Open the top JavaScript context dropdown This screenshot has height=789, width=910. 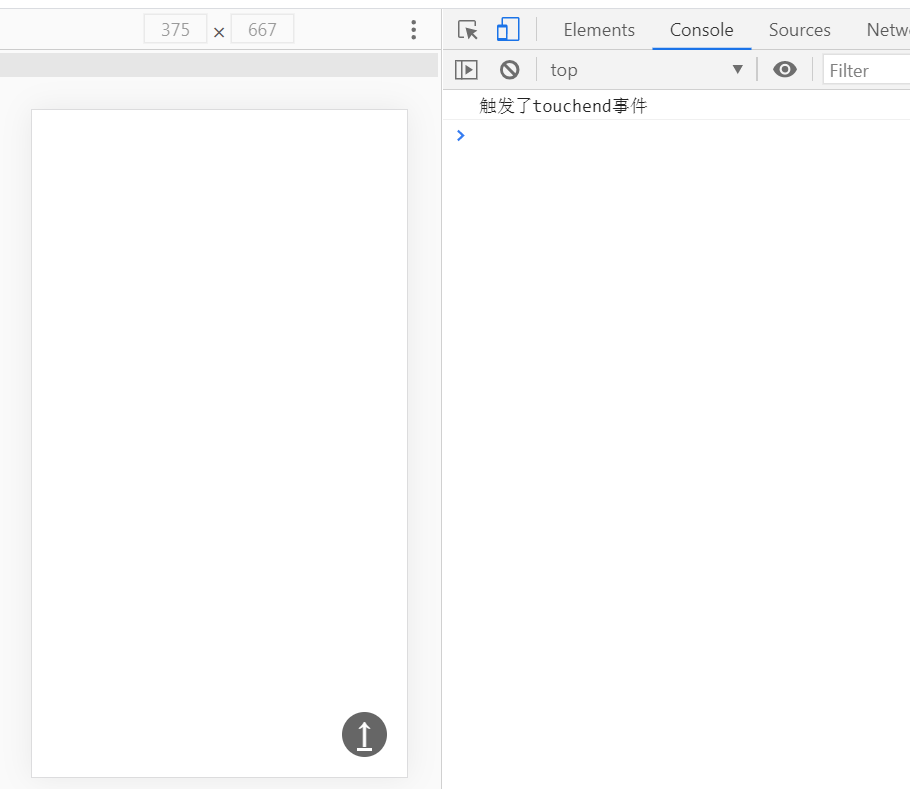click(x=647, y=70)
